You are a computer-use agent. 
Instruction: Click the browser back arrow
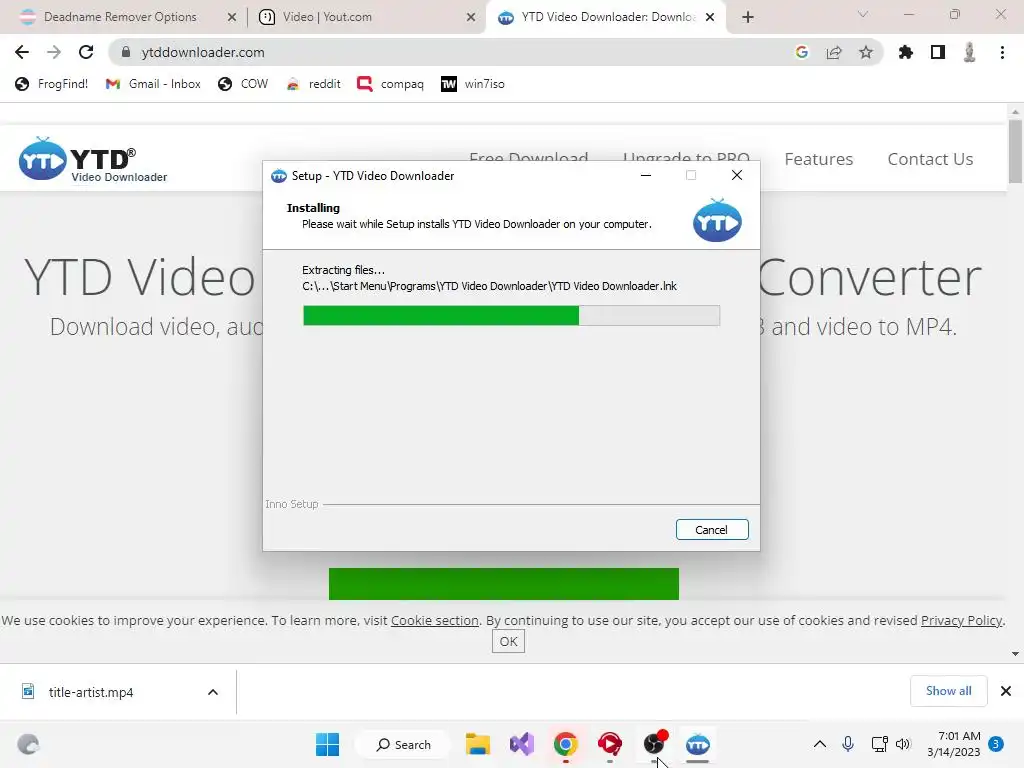pos(22,52)
